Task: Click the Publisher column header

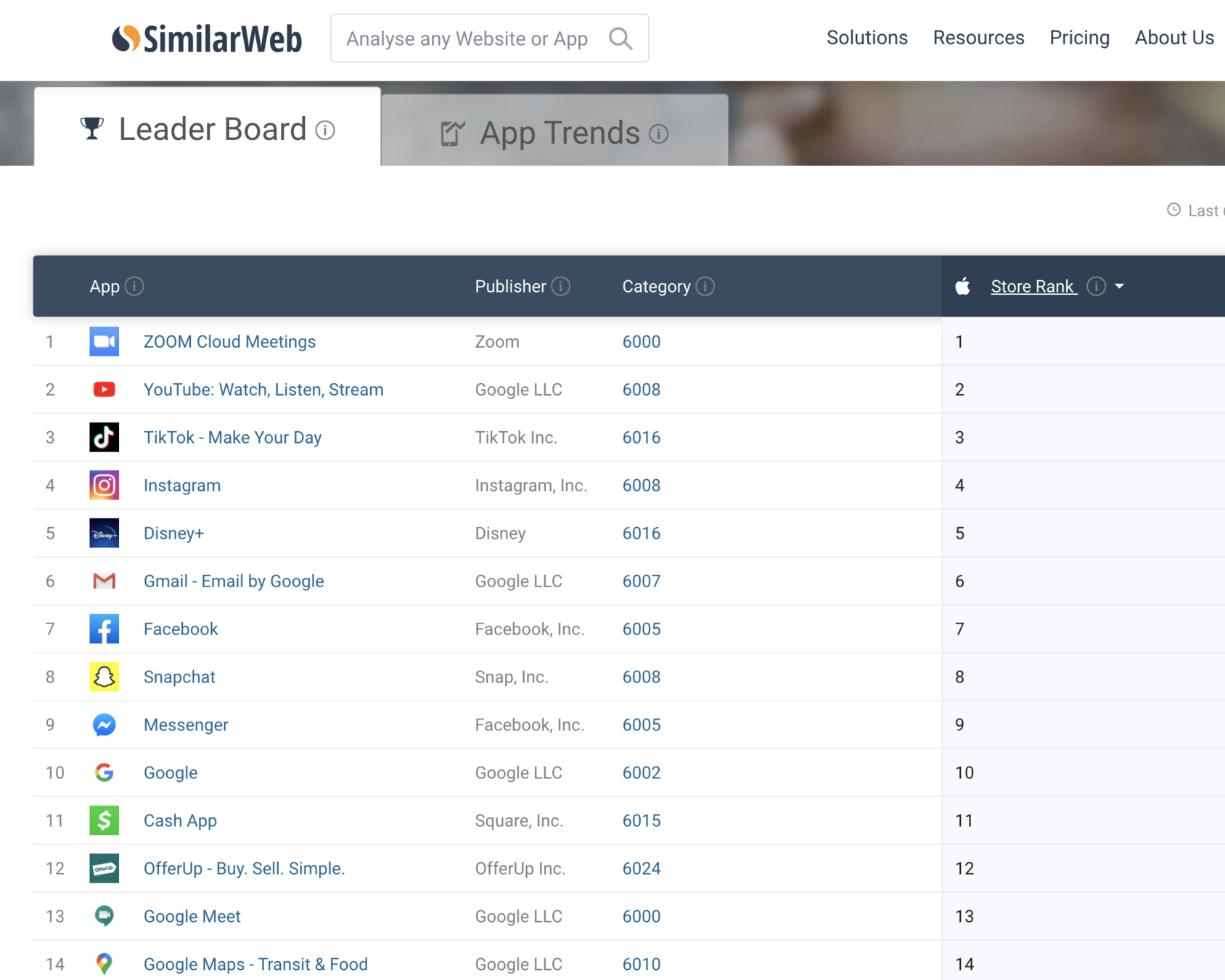Action: click(x=510, y=286)
